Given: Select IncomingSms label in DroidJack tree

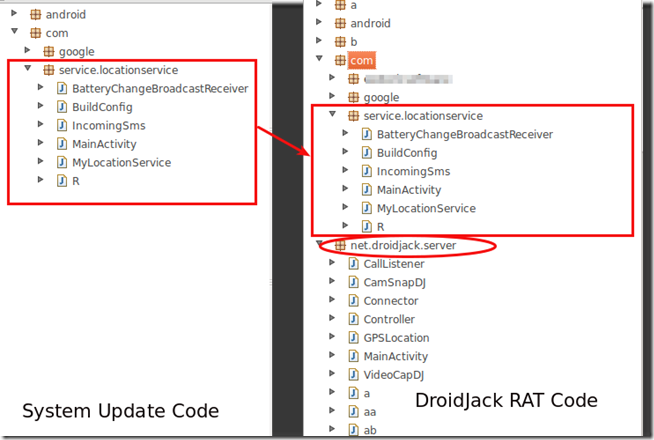Looking at the screenshot, I should coord(413,171).
